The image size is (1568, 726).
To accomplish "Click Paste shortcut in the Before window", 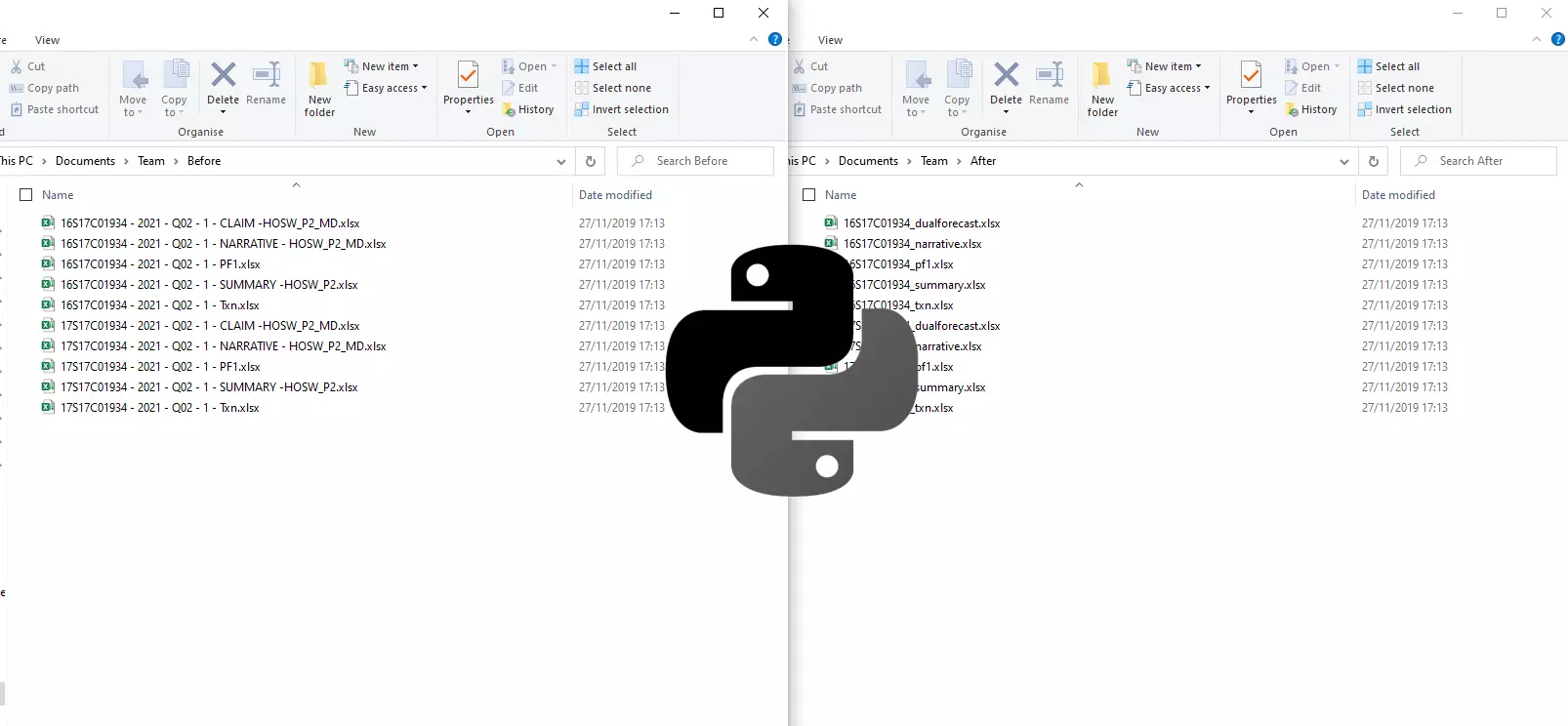I will pyautogui.click(x=55, y=109).
